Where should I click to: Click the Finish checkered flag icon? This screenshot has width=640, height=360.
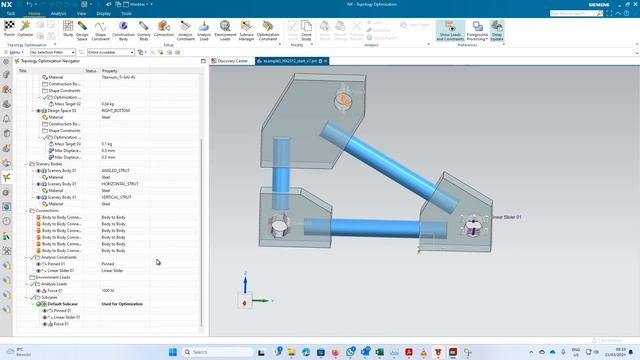(9, 27)
